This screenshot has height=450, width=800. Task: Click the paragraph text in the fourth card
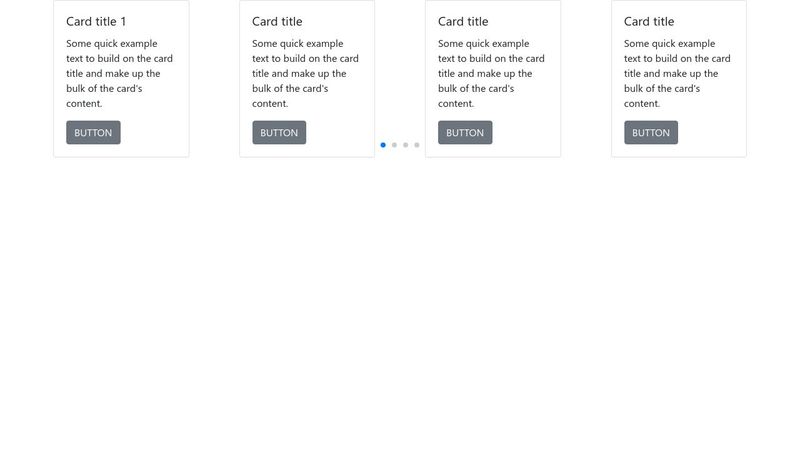677,73
